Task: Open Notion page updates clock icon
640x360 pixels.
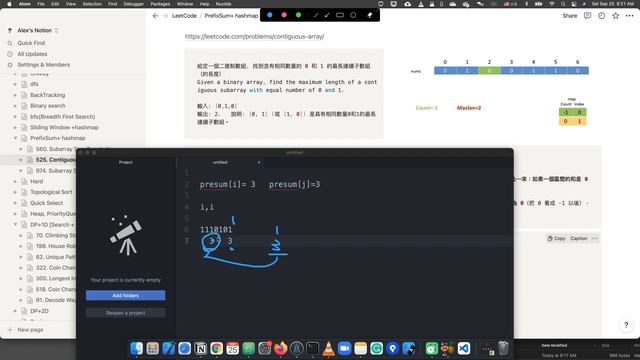Action: tap(602, 16)
